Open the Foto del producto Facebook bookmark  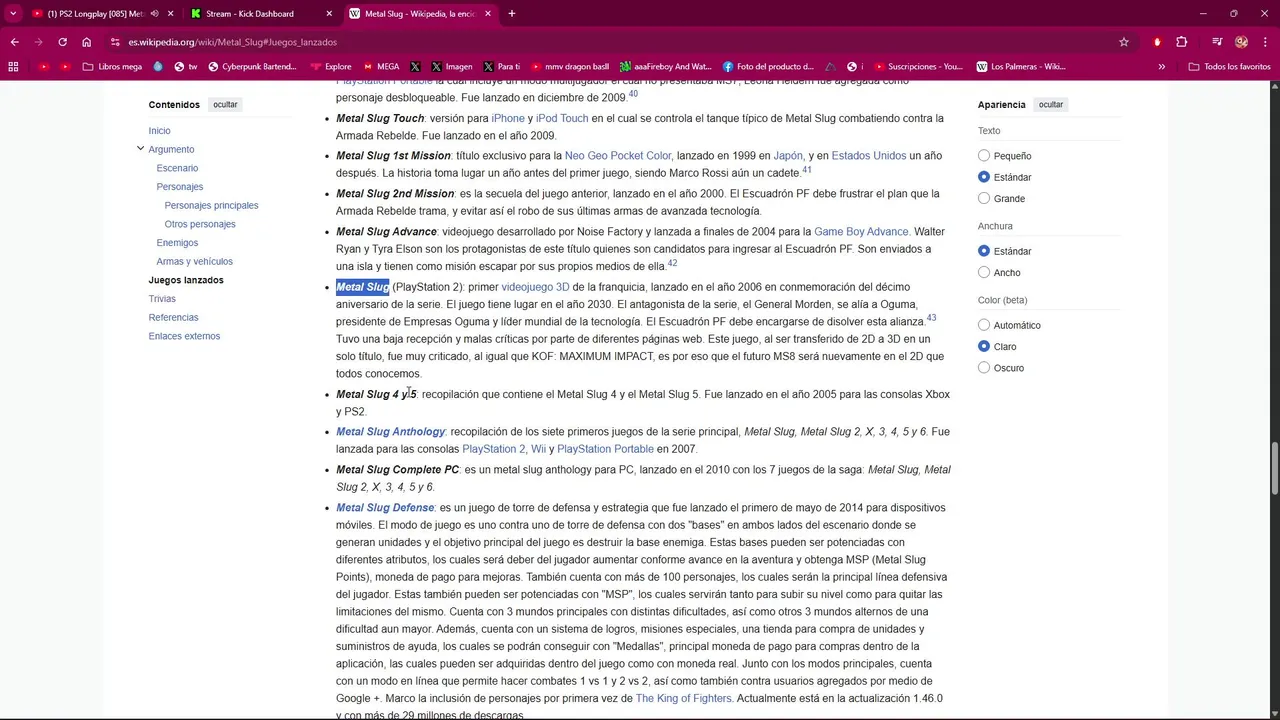[x=768, y=67]
